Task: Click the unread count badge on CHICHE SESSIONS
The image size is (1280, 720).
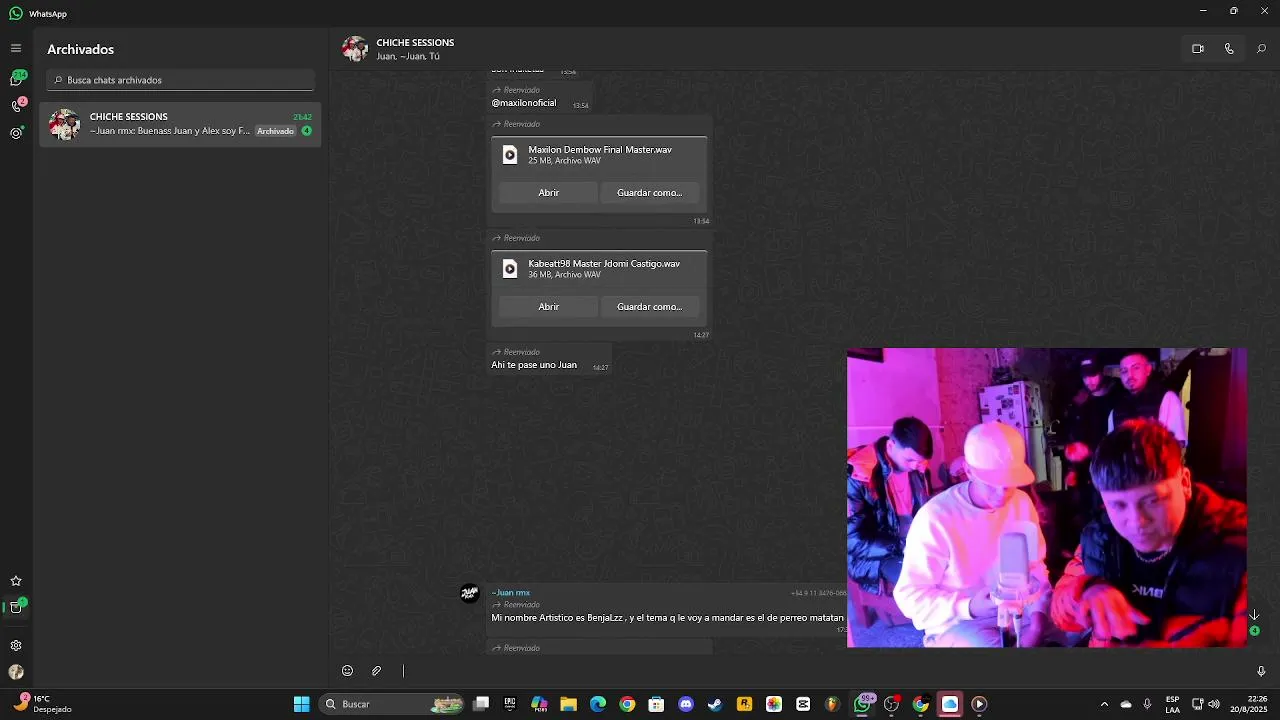Action: click(x=307, y=131)
